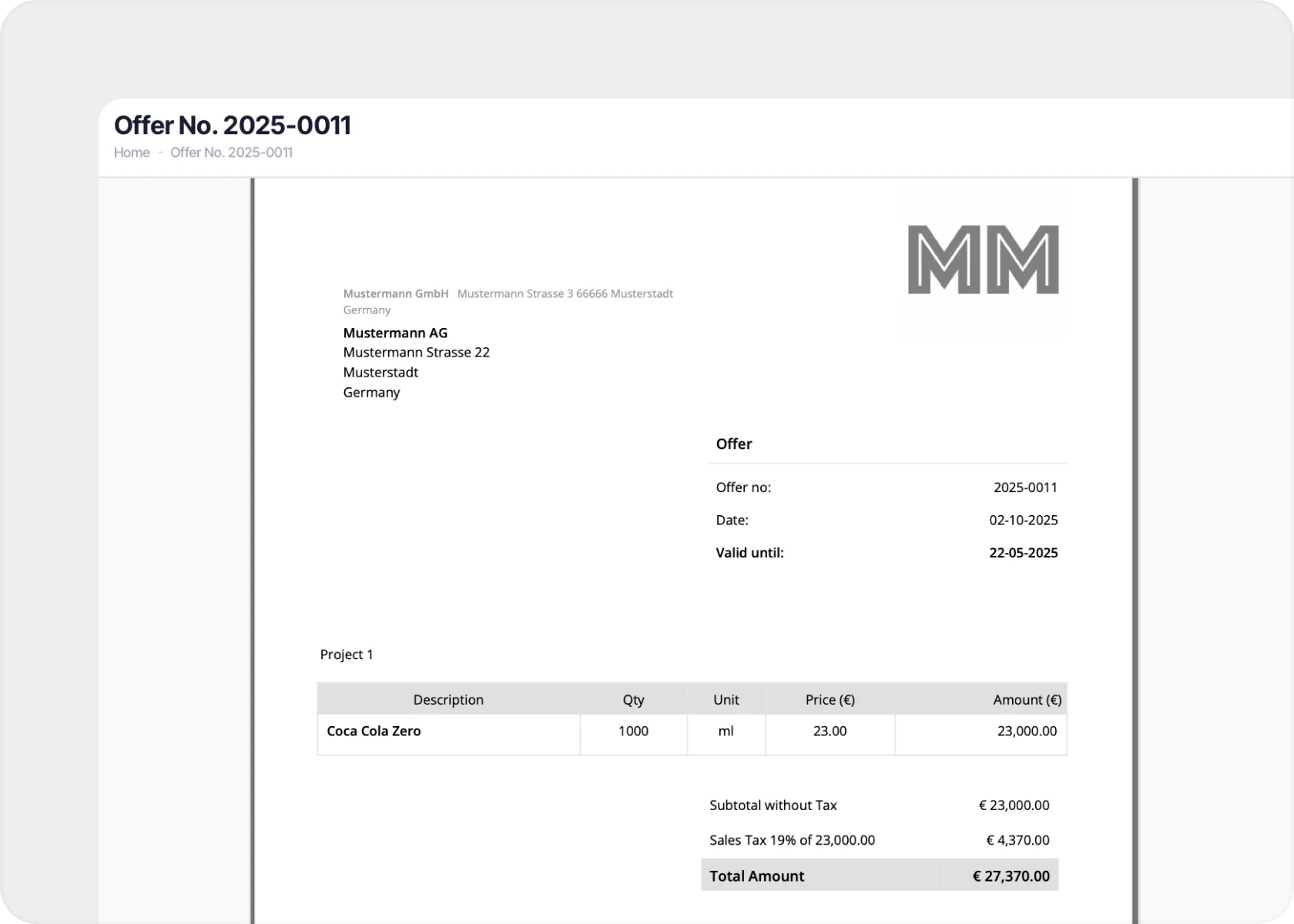Click the offer date 02-10-2025

pyautogui.click(x=1023, y=521)
